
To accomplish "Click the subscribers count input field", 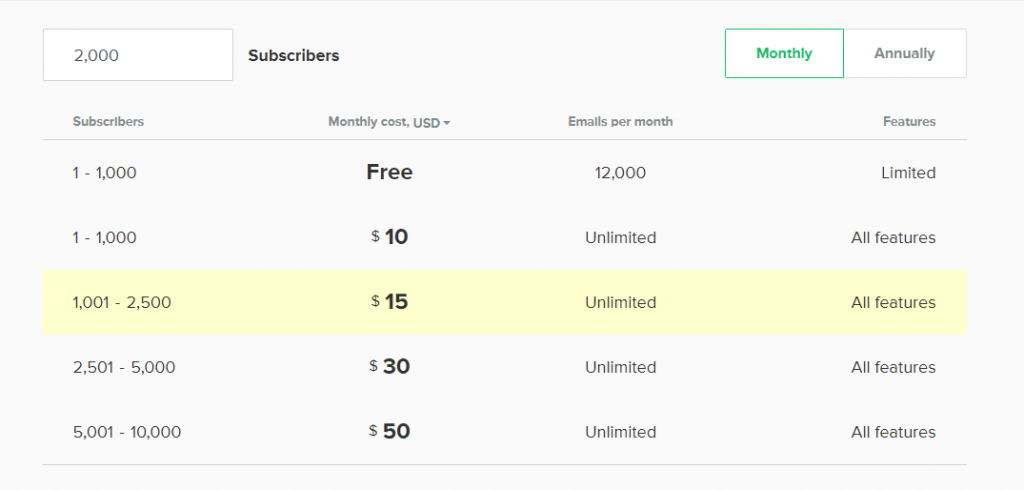I will (x=138, y=55).
